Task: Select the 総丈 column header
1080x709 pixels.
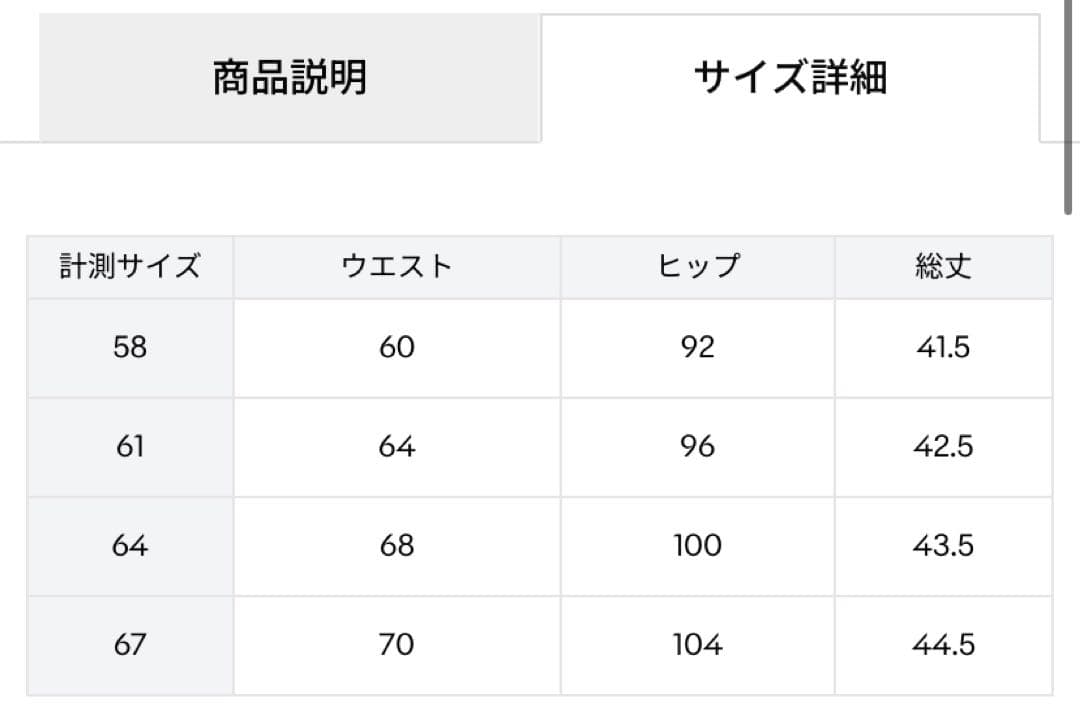Action: coord(944,266)
